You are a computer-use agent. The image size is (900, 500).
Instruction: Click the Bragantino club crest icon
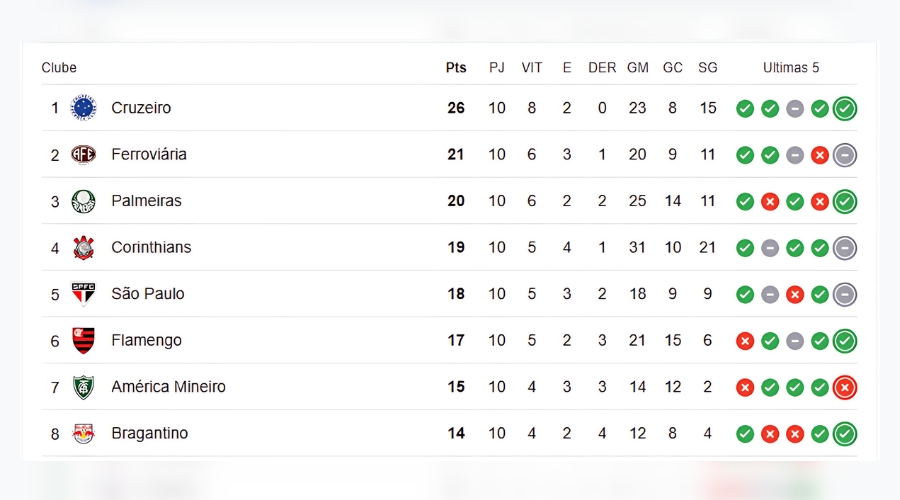pyautogui.click(x=84, y=433)
